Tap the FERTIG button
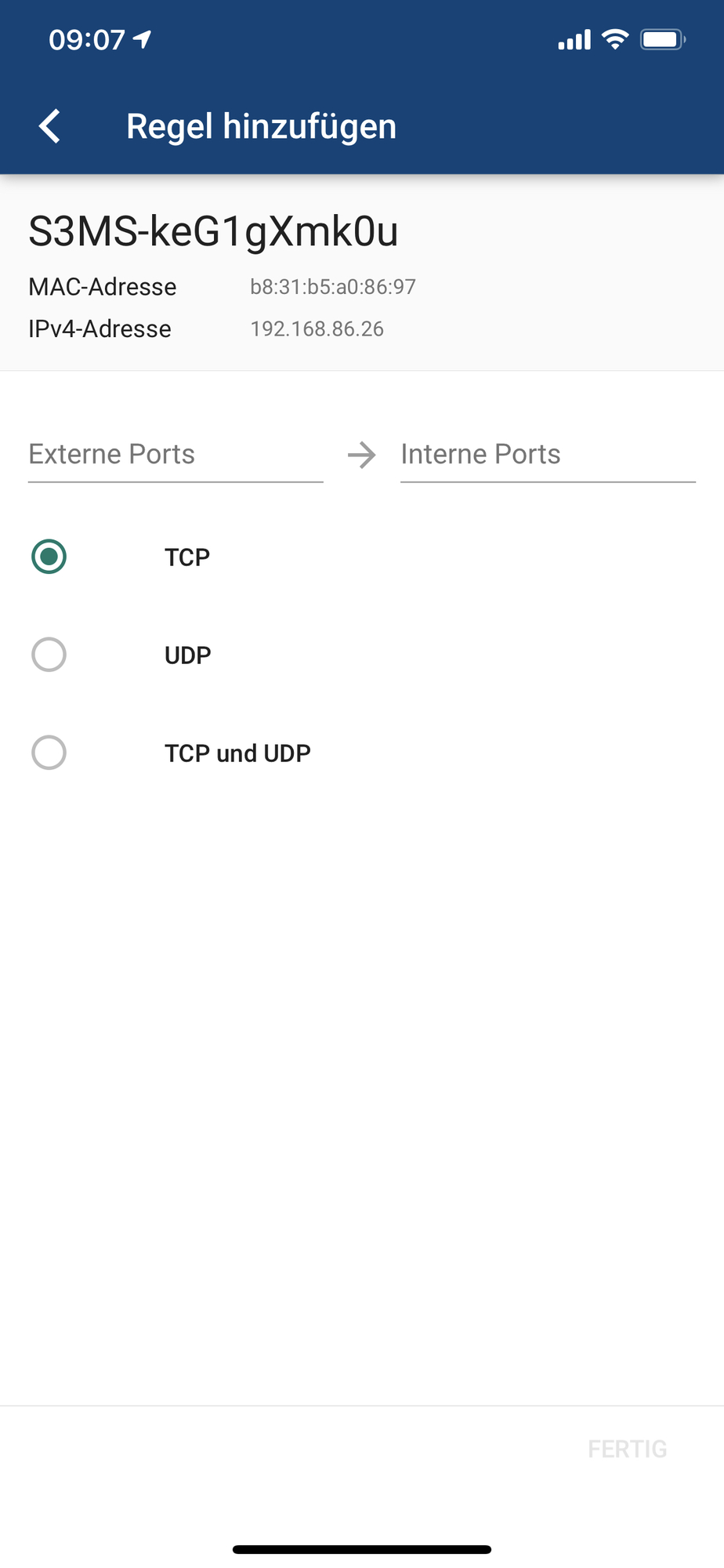 628,1449
